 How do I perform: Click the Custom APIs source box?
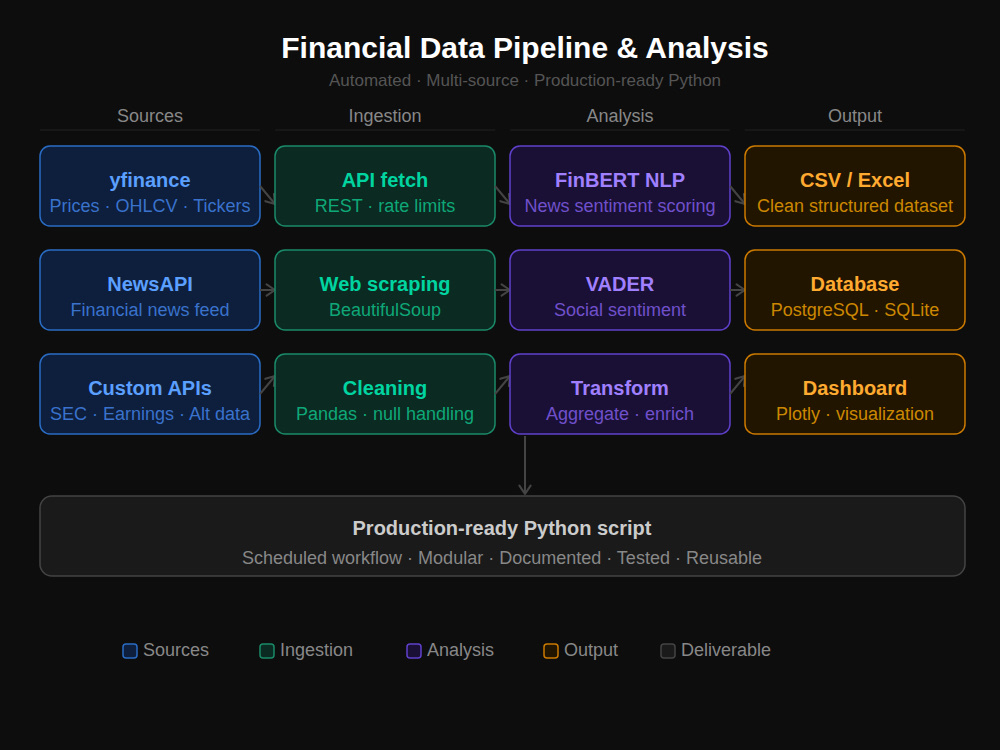pos(150,394)
